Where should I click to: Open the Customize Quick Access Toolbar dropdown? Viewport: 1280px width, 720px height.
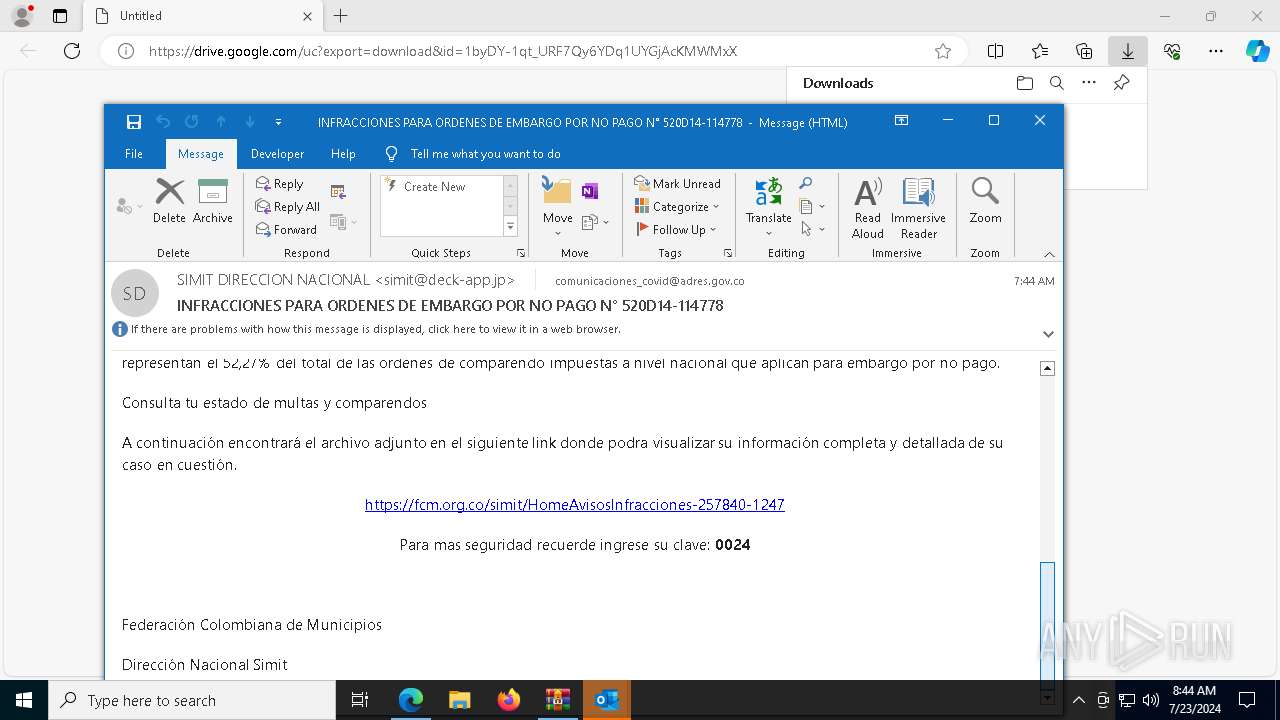tap(278, 122)
